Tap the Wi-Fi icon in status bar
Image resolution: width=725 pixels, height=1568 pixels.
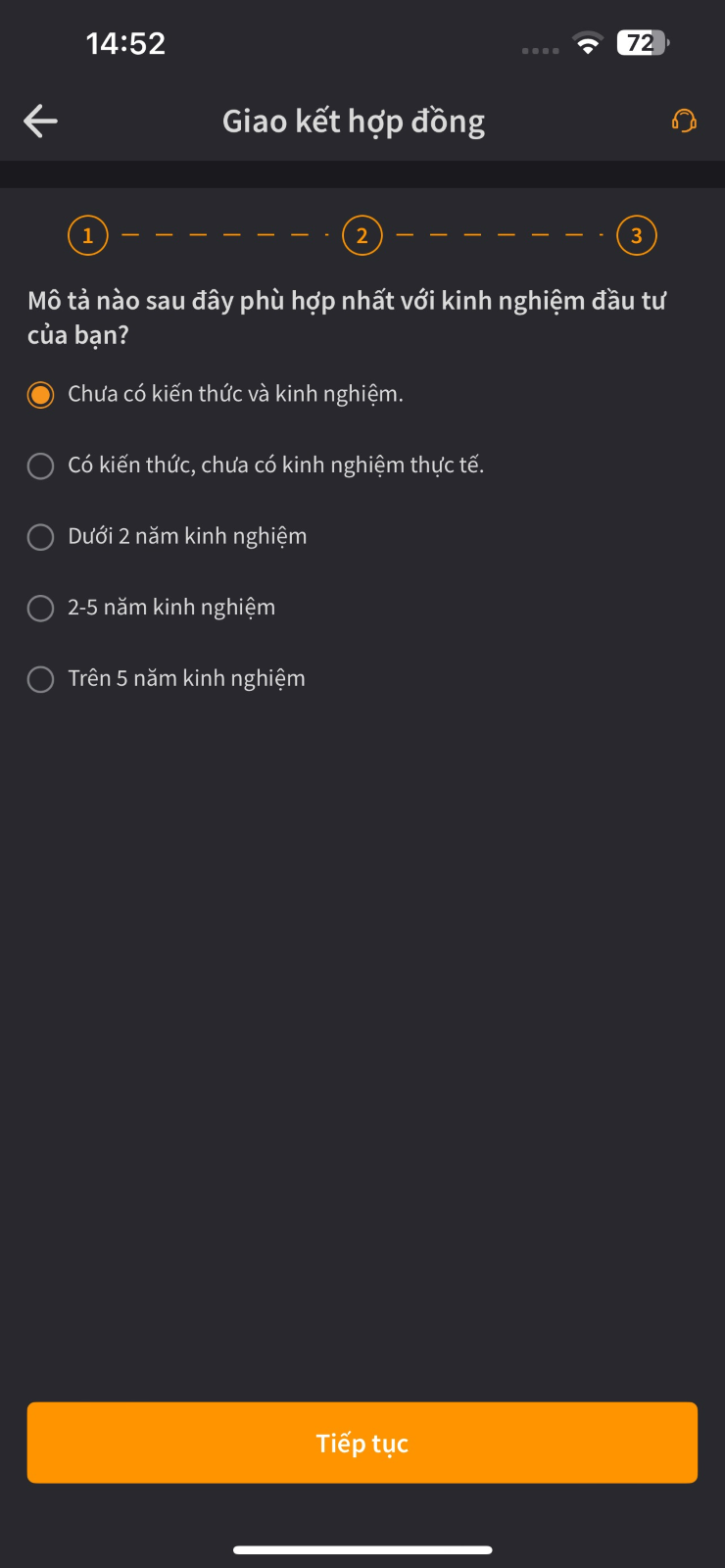(588, 43)
